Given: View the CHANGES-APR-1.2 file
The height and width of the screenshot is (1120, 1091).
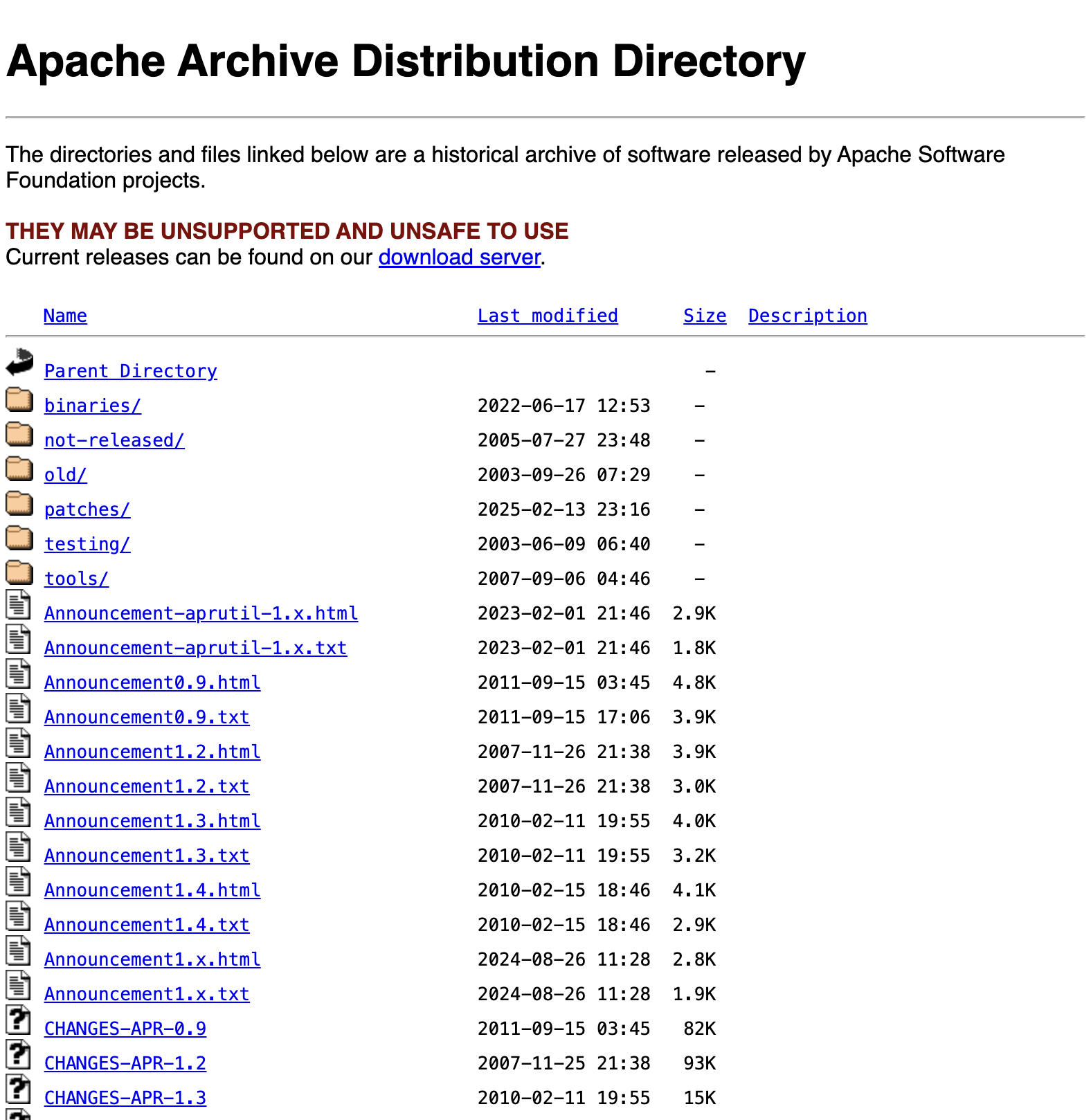Looking at the screenshot, I should 125,1063.
